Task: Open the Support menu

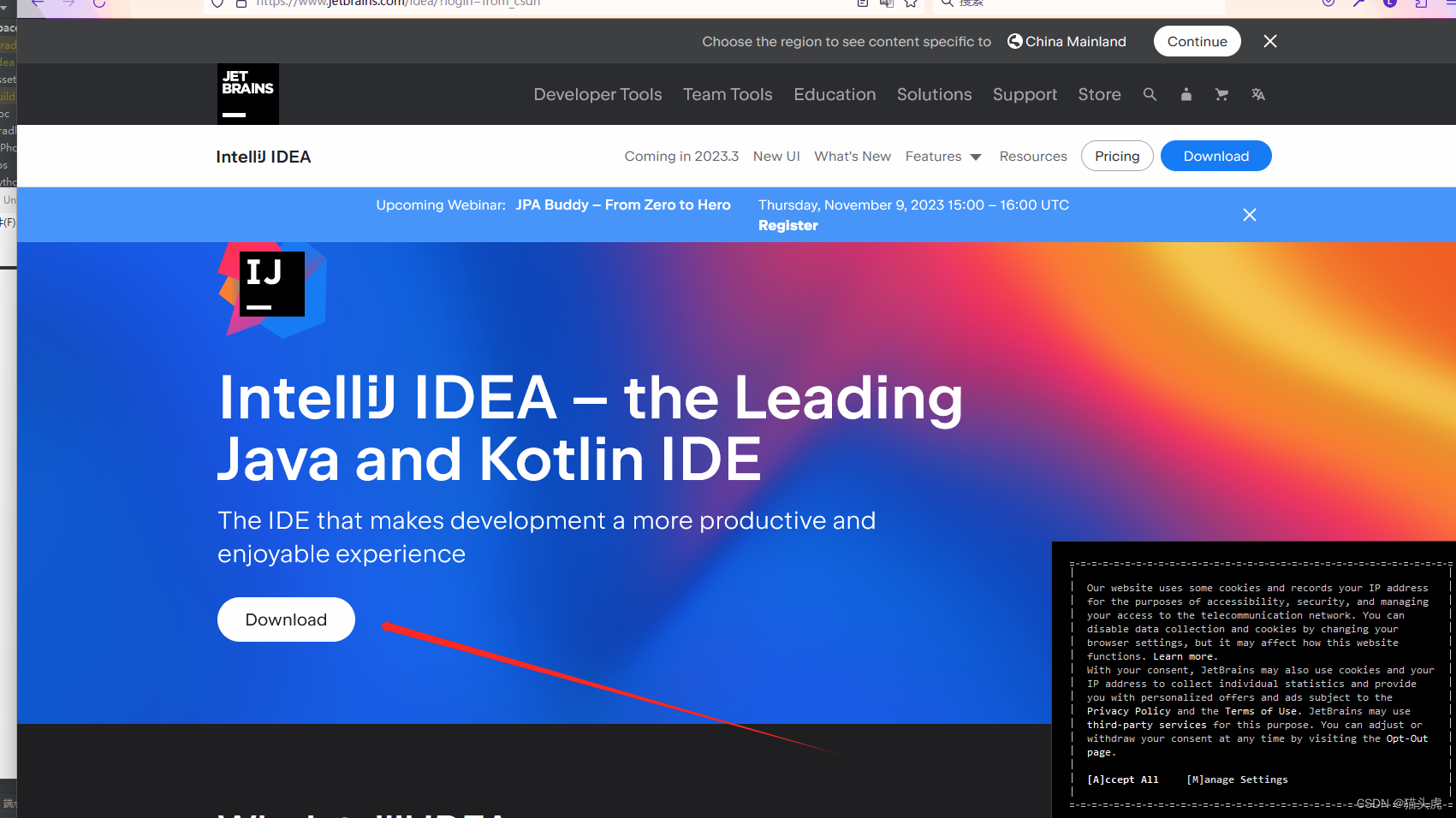Action: 1025,94
